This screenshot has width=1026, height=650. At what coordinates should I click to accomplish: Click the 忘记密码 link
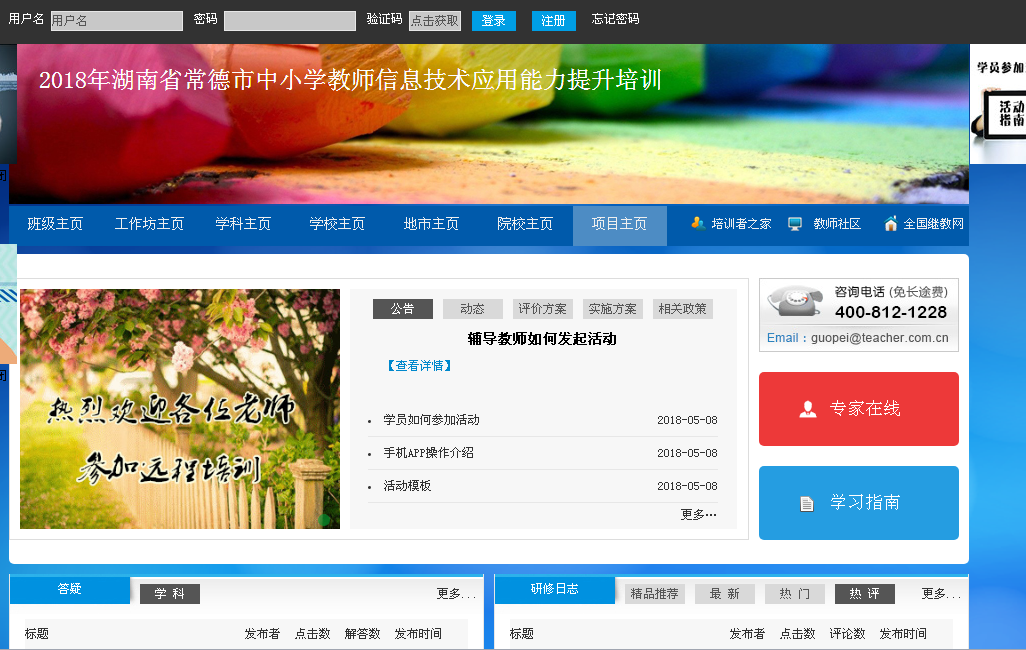(615, 19)
